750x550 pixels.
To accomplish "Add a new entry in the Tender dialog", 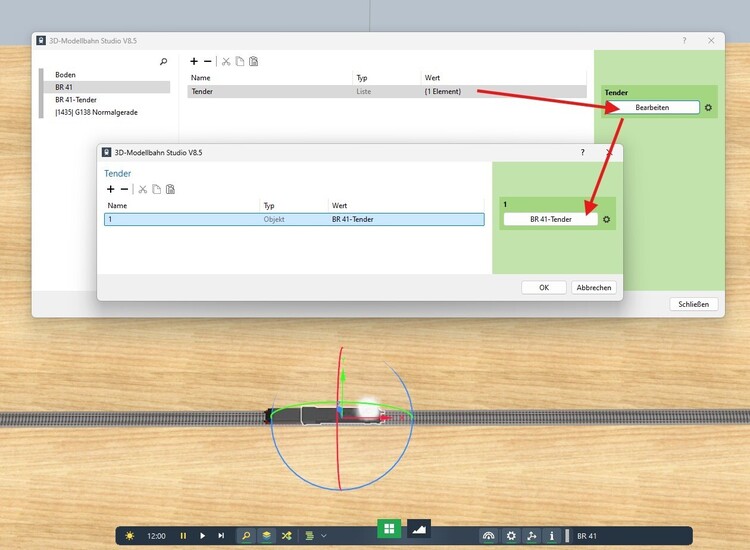I will point(110,189).
